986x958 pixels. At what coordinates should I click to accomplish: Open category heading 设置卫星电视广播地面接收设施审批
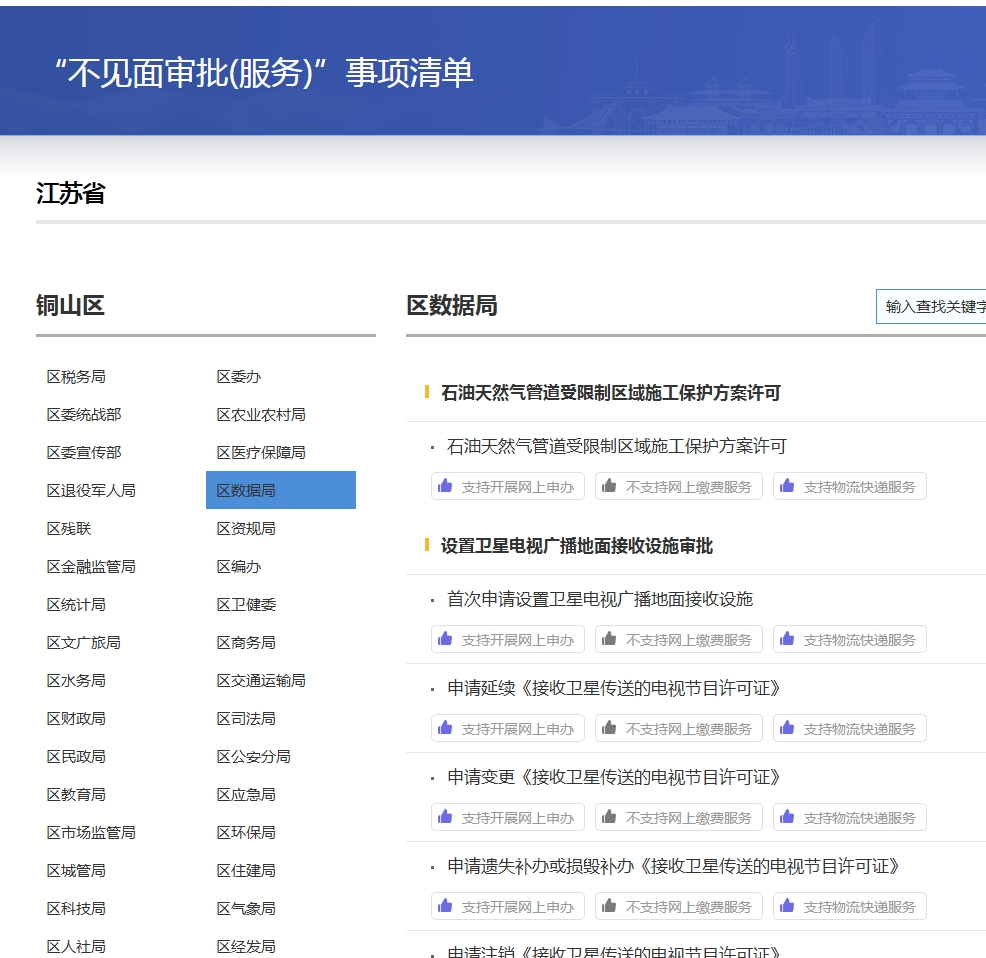pos(576,546)
